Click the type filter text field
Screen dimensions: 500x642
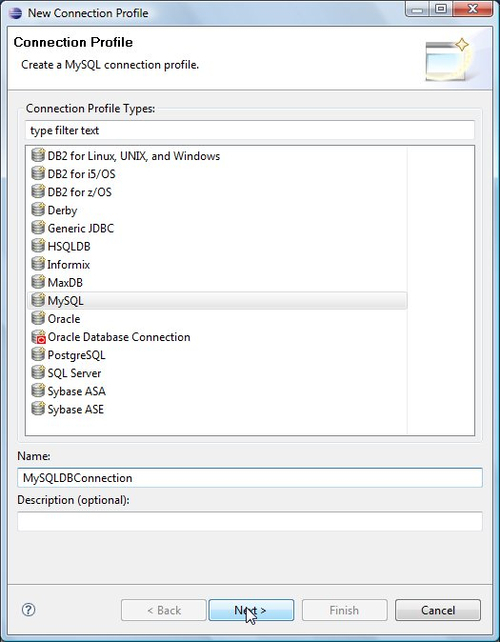250,130
